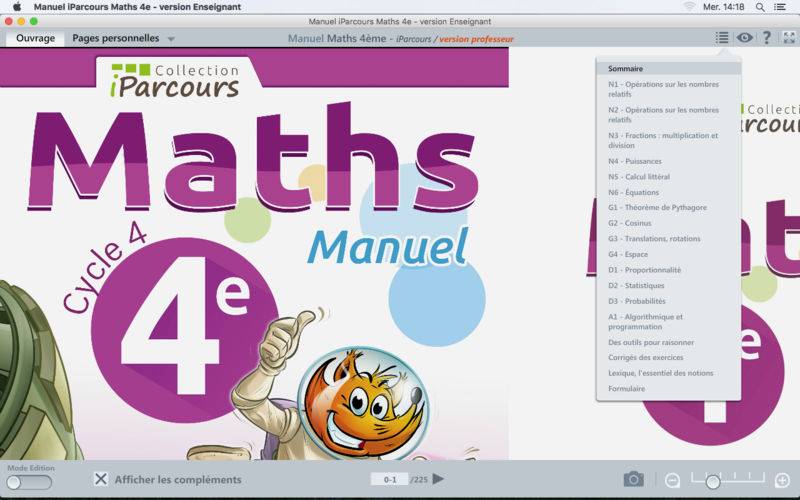Open help with the question mark icon
800x500 pixels.
tap(767, 38)
